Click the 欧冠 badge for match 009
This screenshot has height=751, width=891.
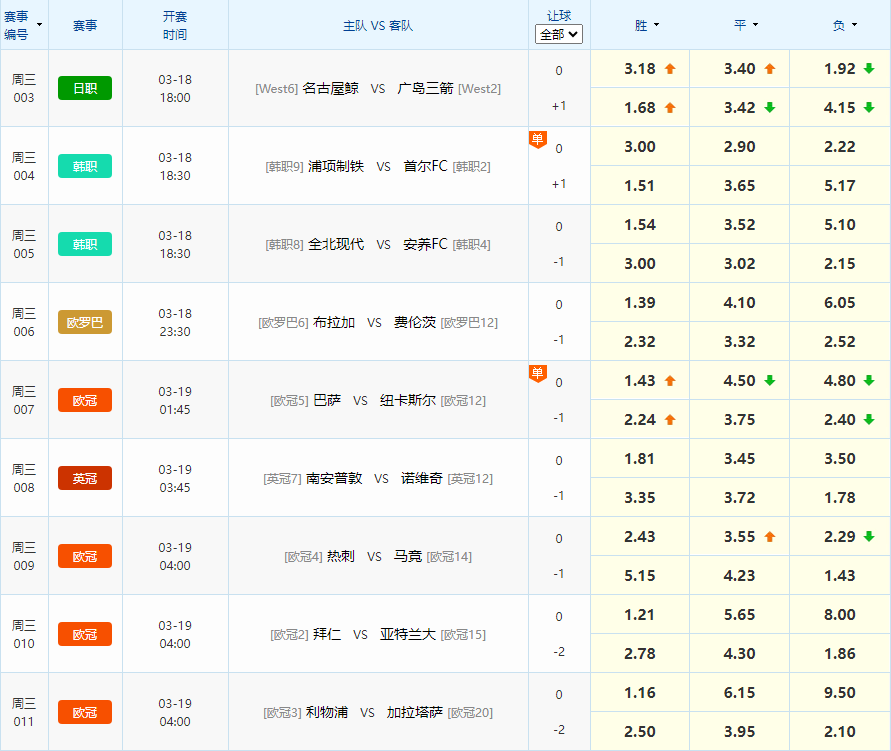tap(85, 556)
